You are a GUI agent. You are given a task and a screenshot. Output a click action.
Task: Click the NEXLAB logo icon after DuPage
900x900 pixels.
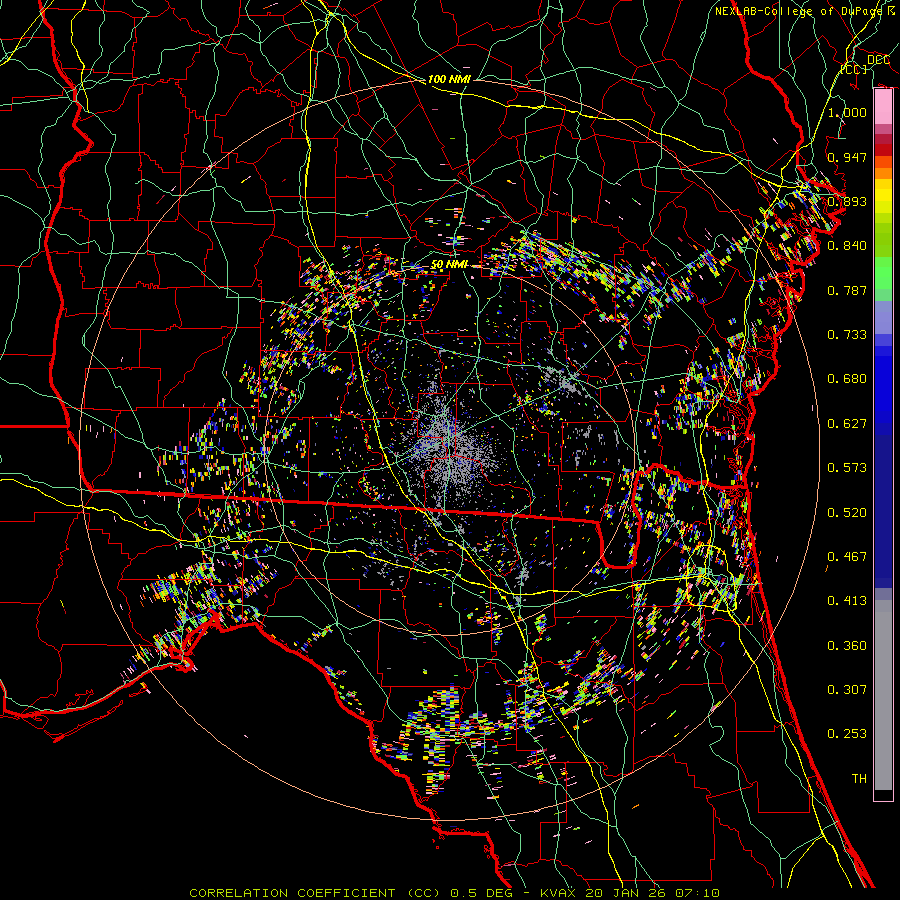click(889, 11)
